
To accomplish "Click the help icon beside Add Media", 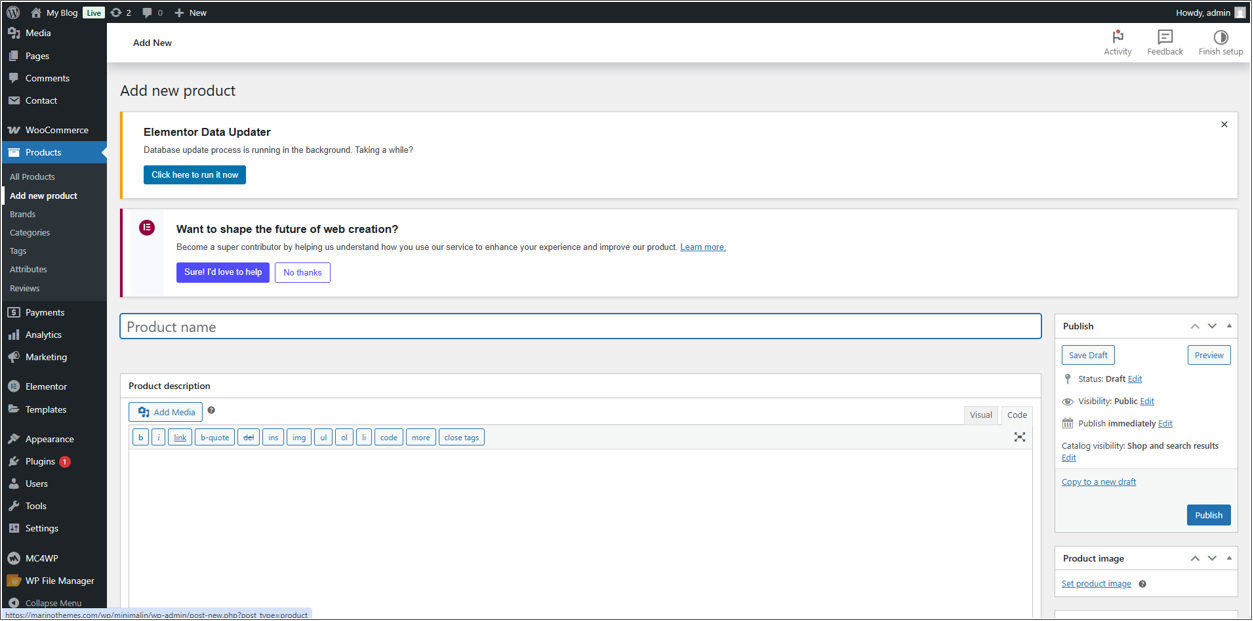I will pyautogui.click(x=211, y=411).
